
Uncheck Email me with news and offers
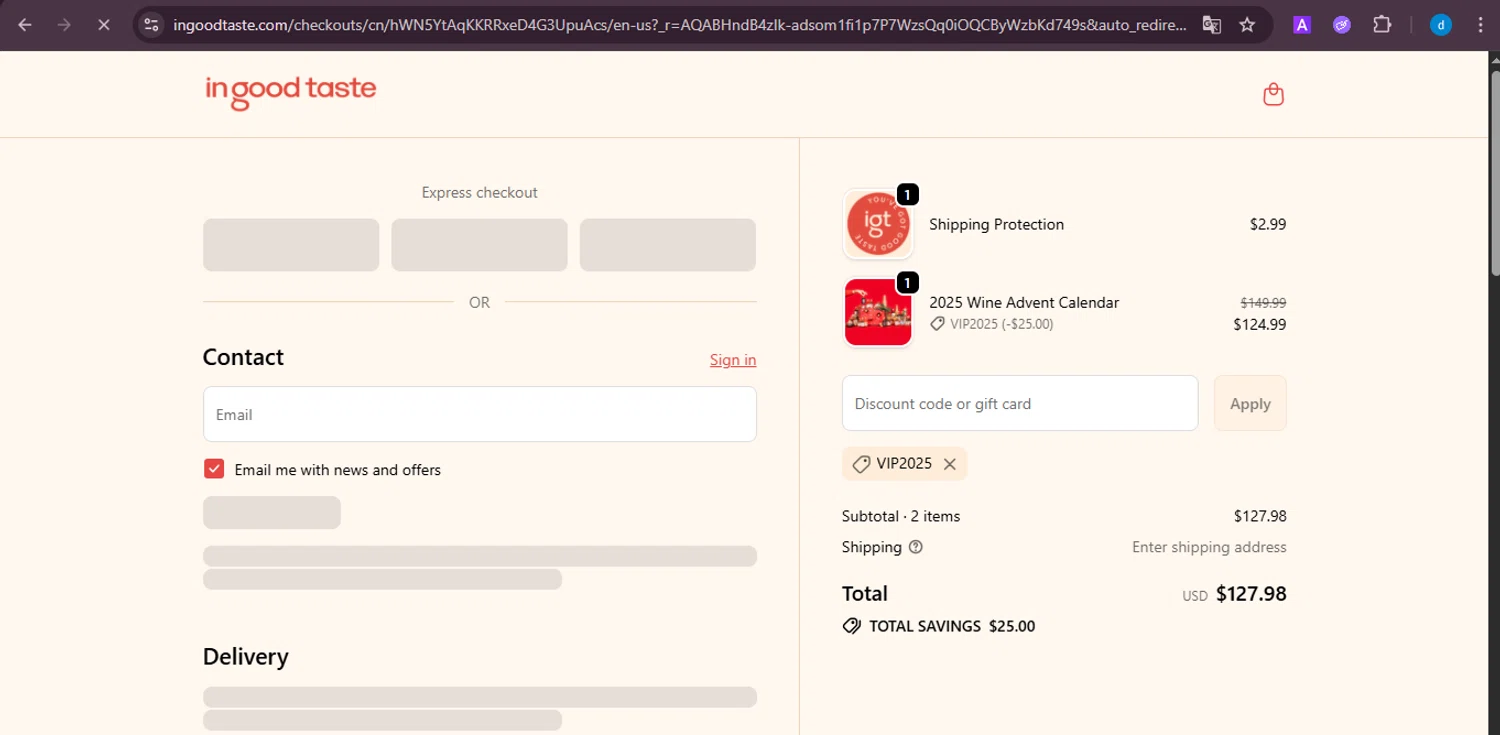(x=214, y=469)
